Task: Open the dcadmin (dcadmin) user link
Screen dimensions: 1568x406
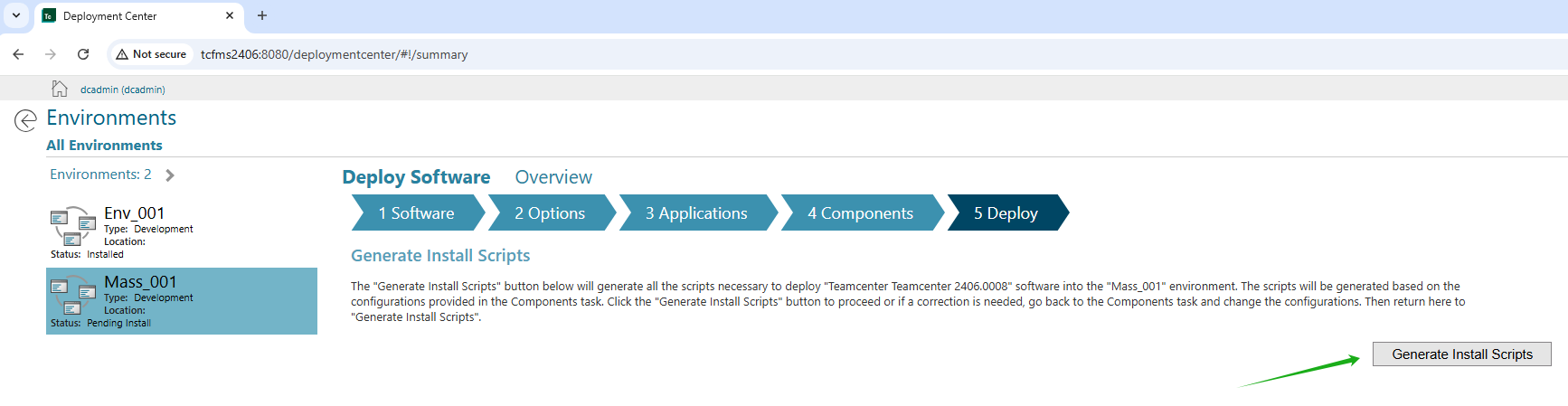Action: click(123, 90)
